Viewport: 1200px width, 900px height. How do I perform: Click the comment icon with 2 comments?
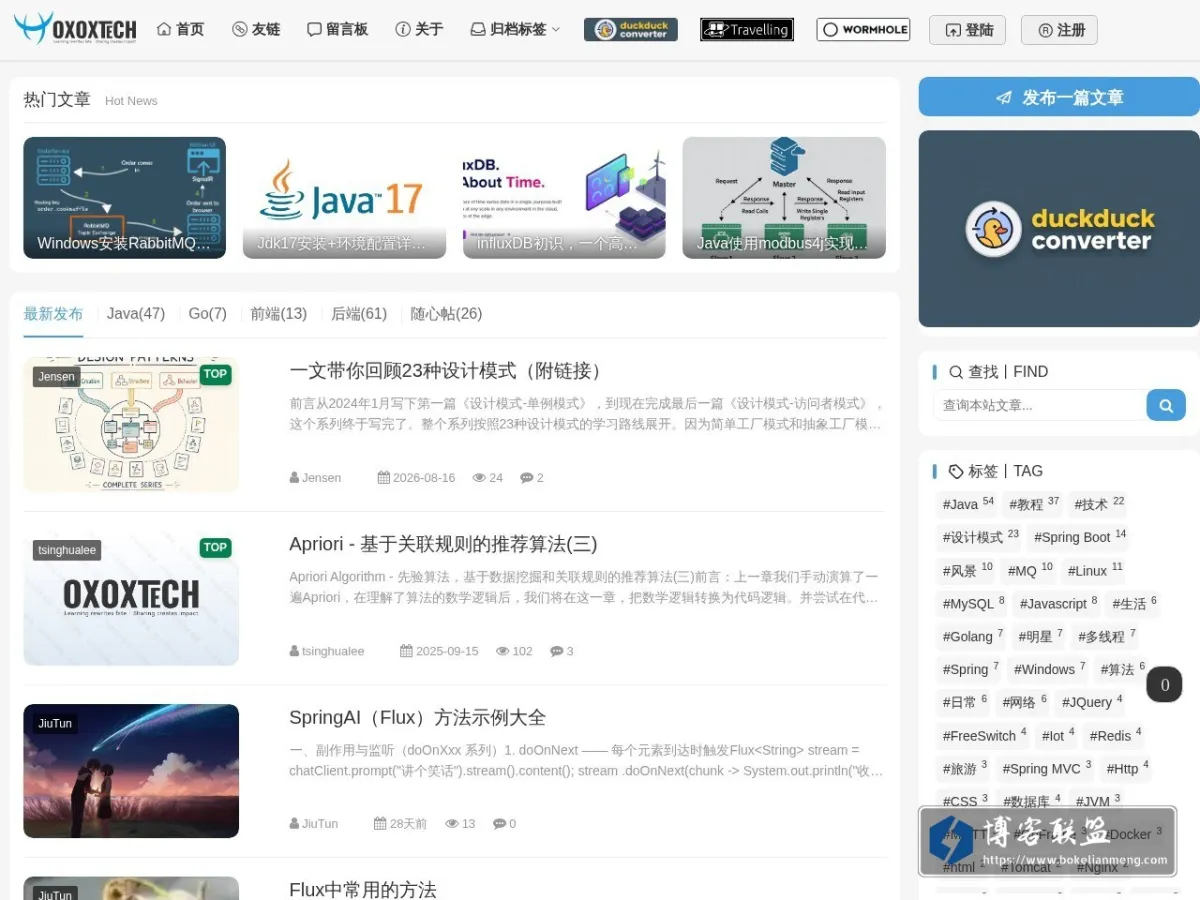[526, 478]
